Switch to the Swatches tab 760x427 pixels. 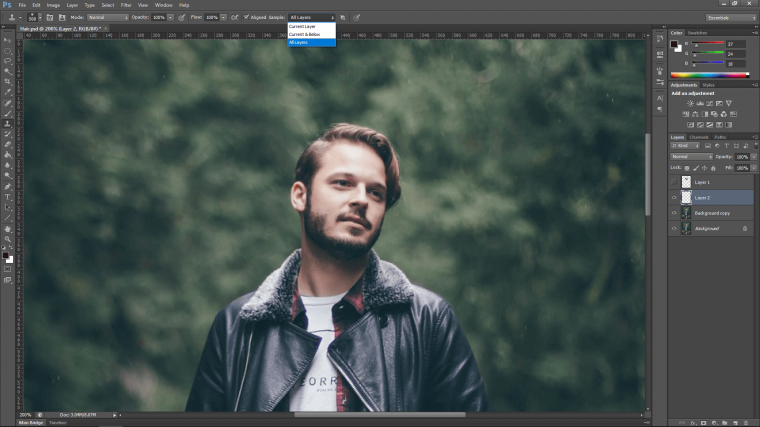pos(697,33)
